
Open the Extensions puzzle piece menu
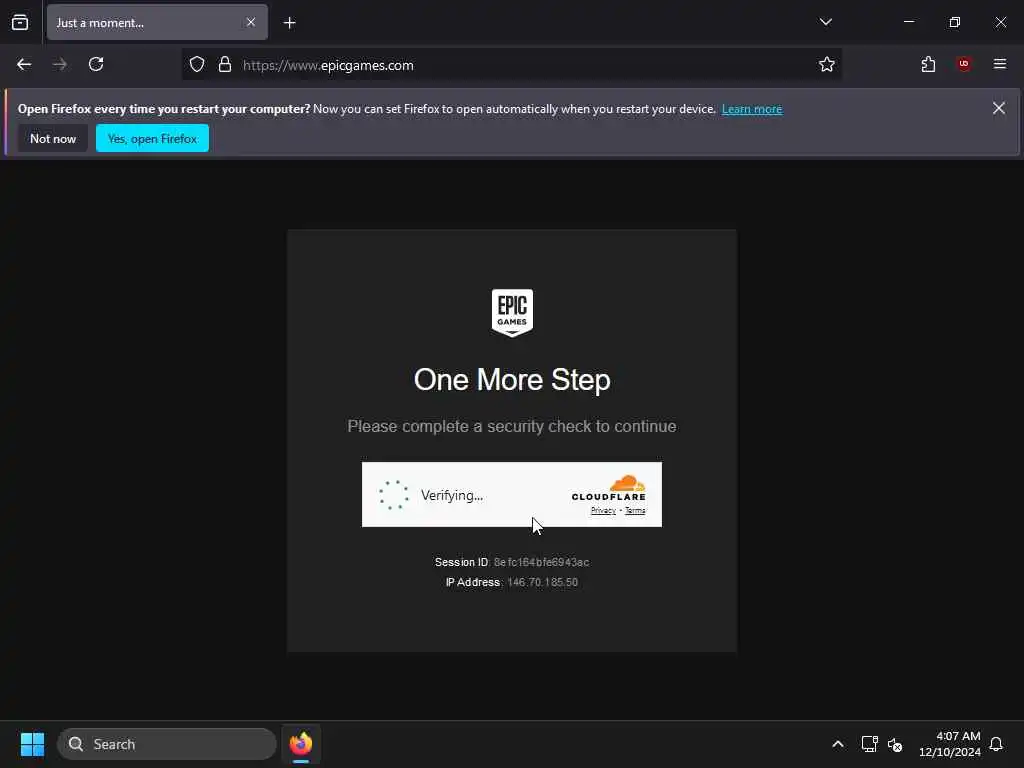point(928,64)
